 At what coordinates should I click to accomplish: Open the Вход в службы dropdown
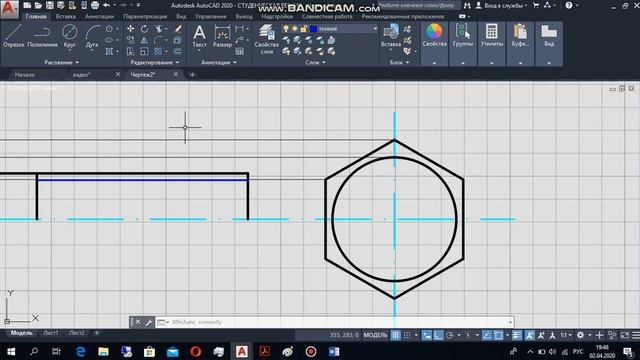click(505, 5)
